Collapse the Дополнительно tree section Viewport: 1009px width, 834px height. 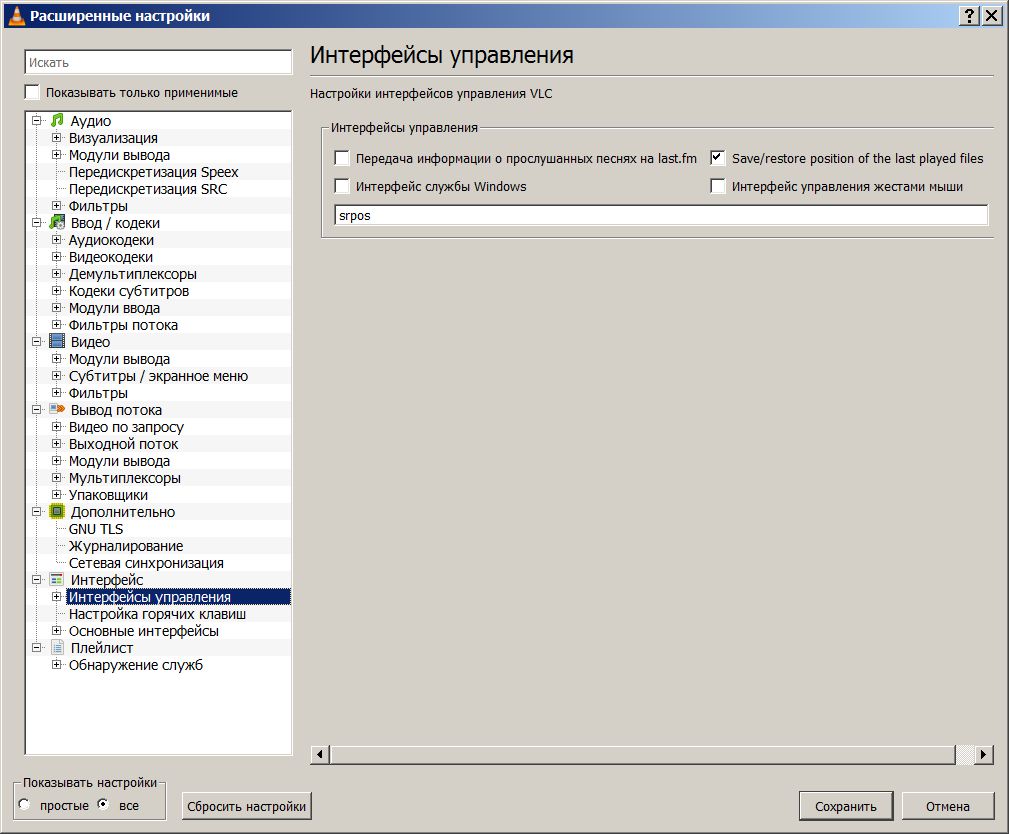37,512
